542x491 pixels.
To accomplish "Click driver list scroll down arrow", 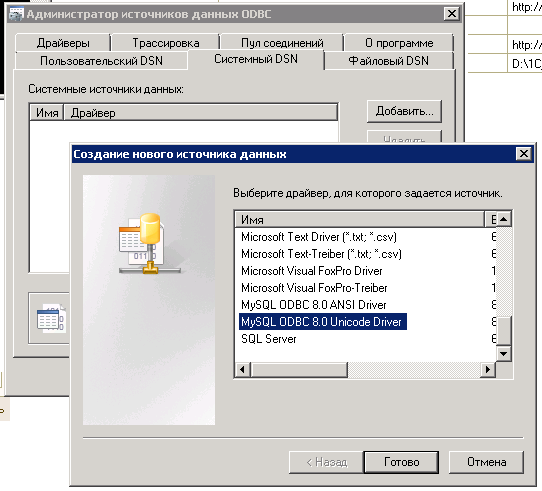I will (x=504, y=354).
